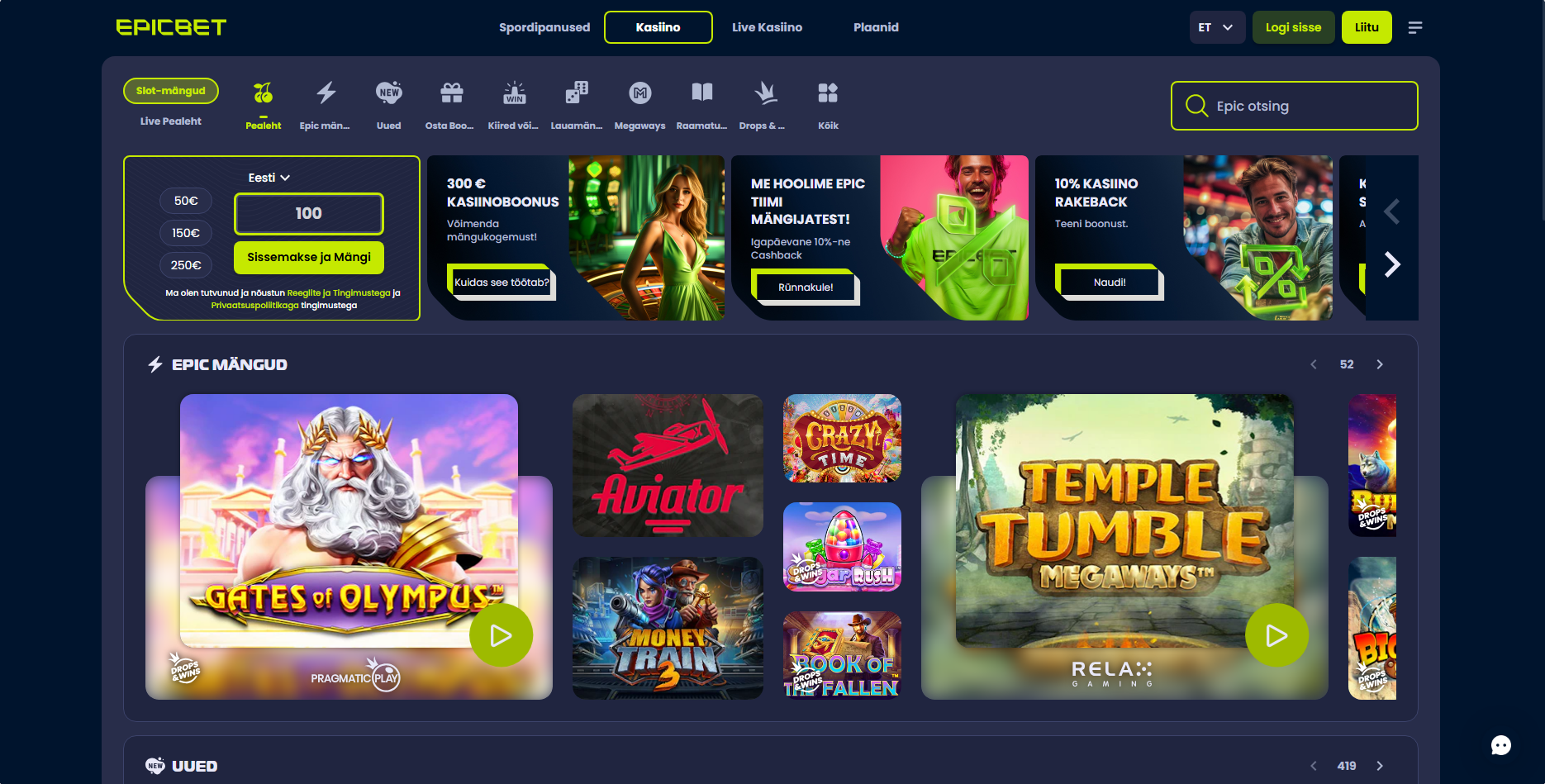Select the Raamatud book icon
The image size is (1545, 784).
(701, 93)
